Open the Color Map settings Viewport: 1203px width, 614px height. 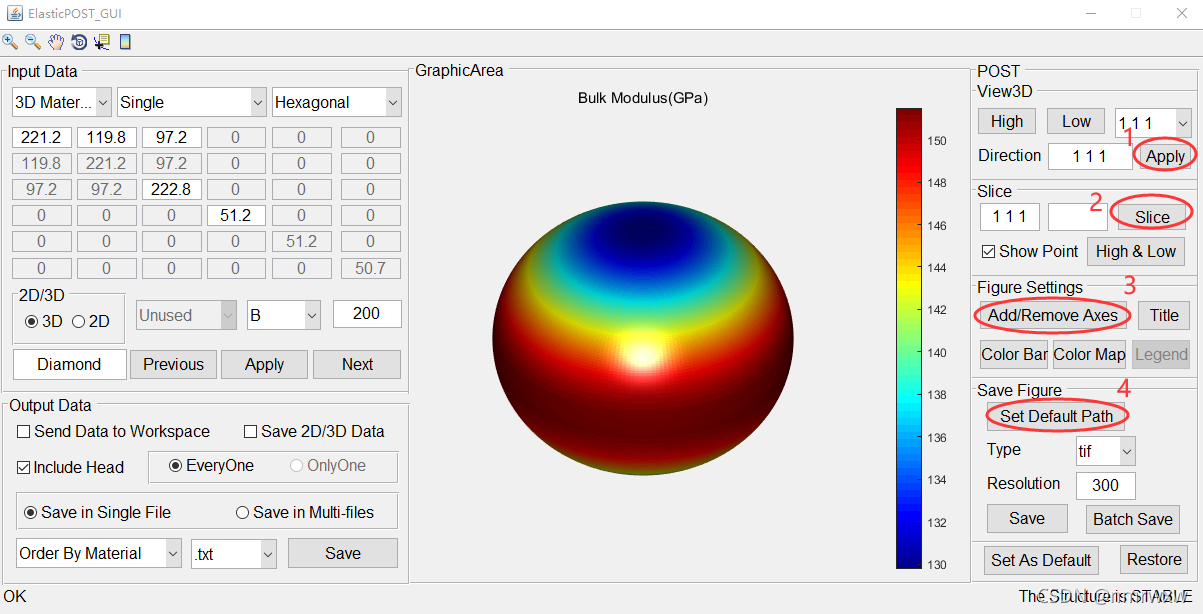(x=1089, y=354)
